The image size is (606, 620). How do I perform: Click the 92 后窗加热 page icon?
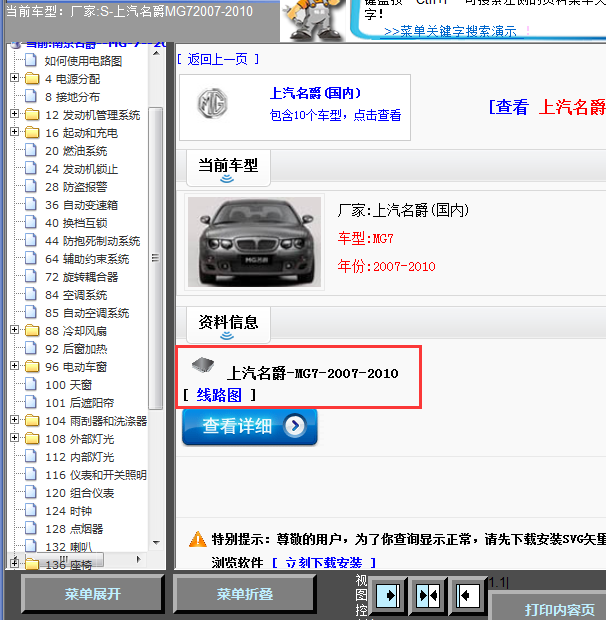[x=31, y=348]
